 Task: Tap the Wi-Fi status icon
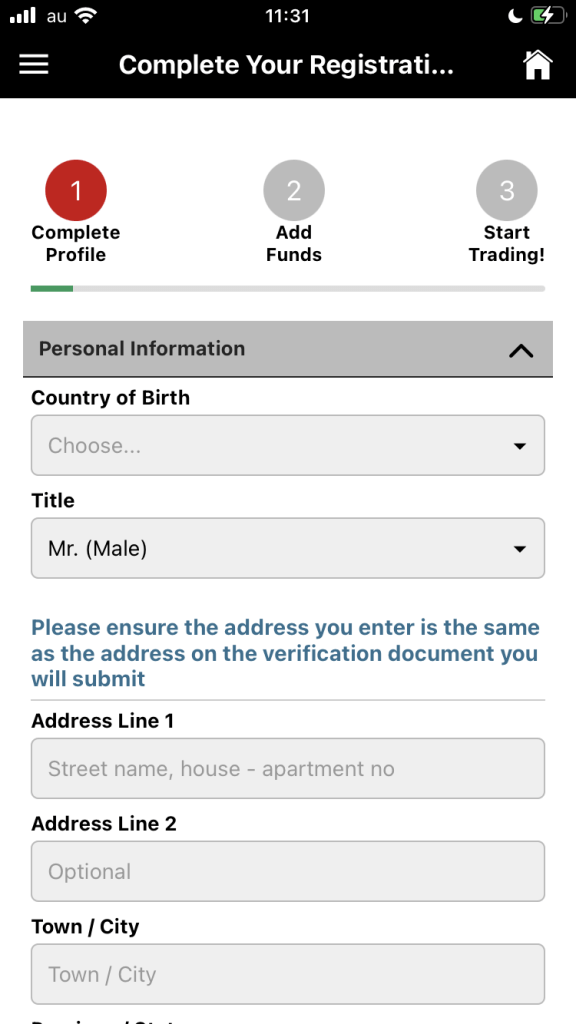coord(86,16)
